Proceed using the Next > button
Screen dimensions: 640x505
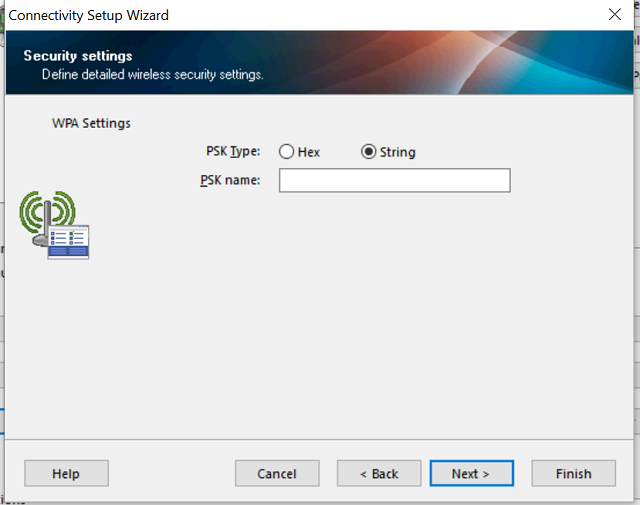tap(471, 473)
